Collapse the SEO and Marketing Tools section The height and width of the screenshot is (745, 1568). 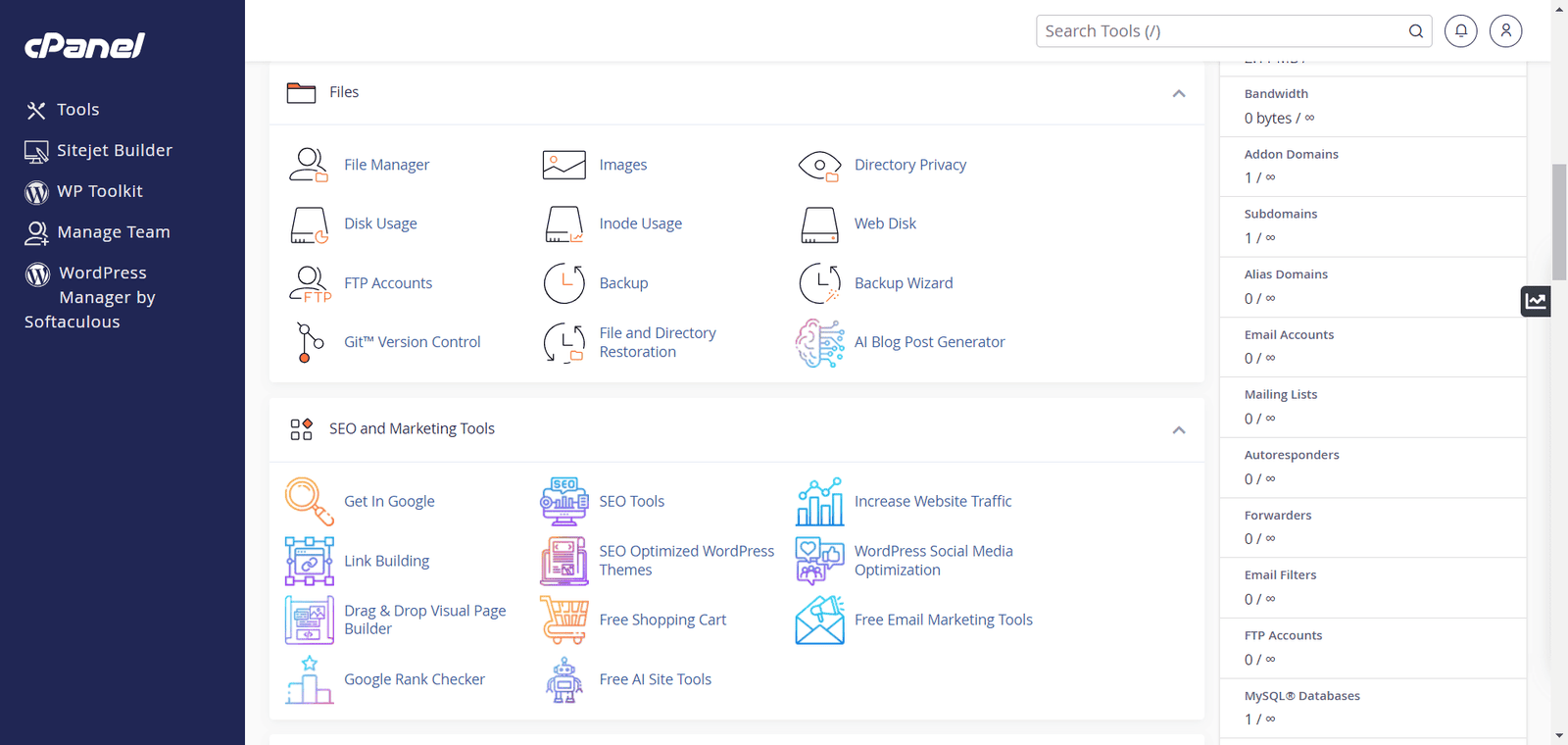point(1179,429)
